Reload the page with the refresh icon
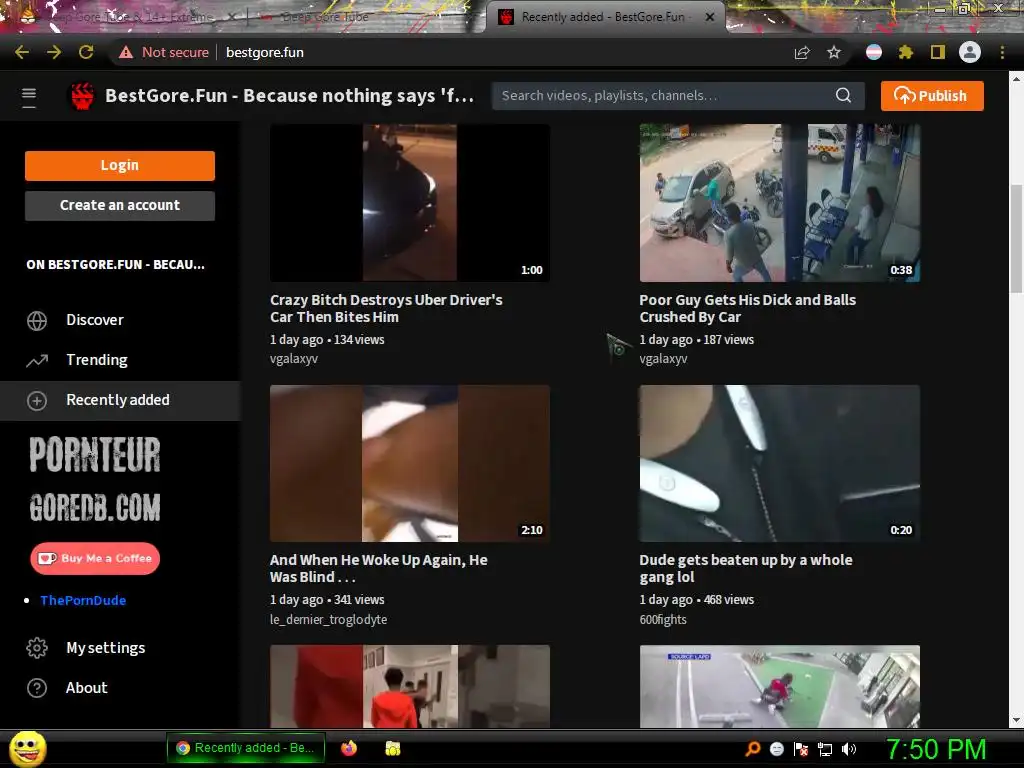 pyautogui.click(x=86, y=52)
